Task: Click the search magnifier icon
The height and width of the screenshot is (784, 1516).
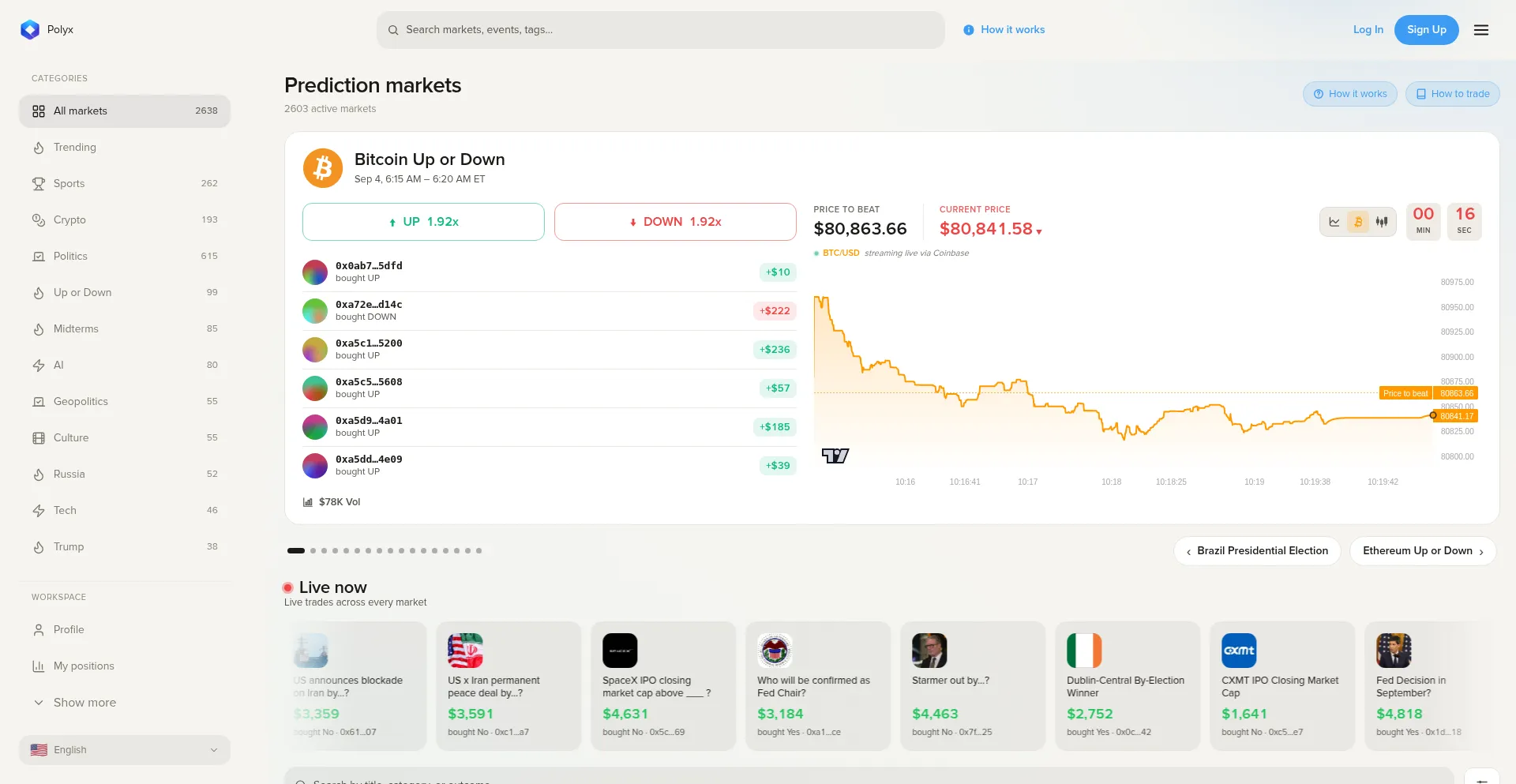Action: [393, 30]
